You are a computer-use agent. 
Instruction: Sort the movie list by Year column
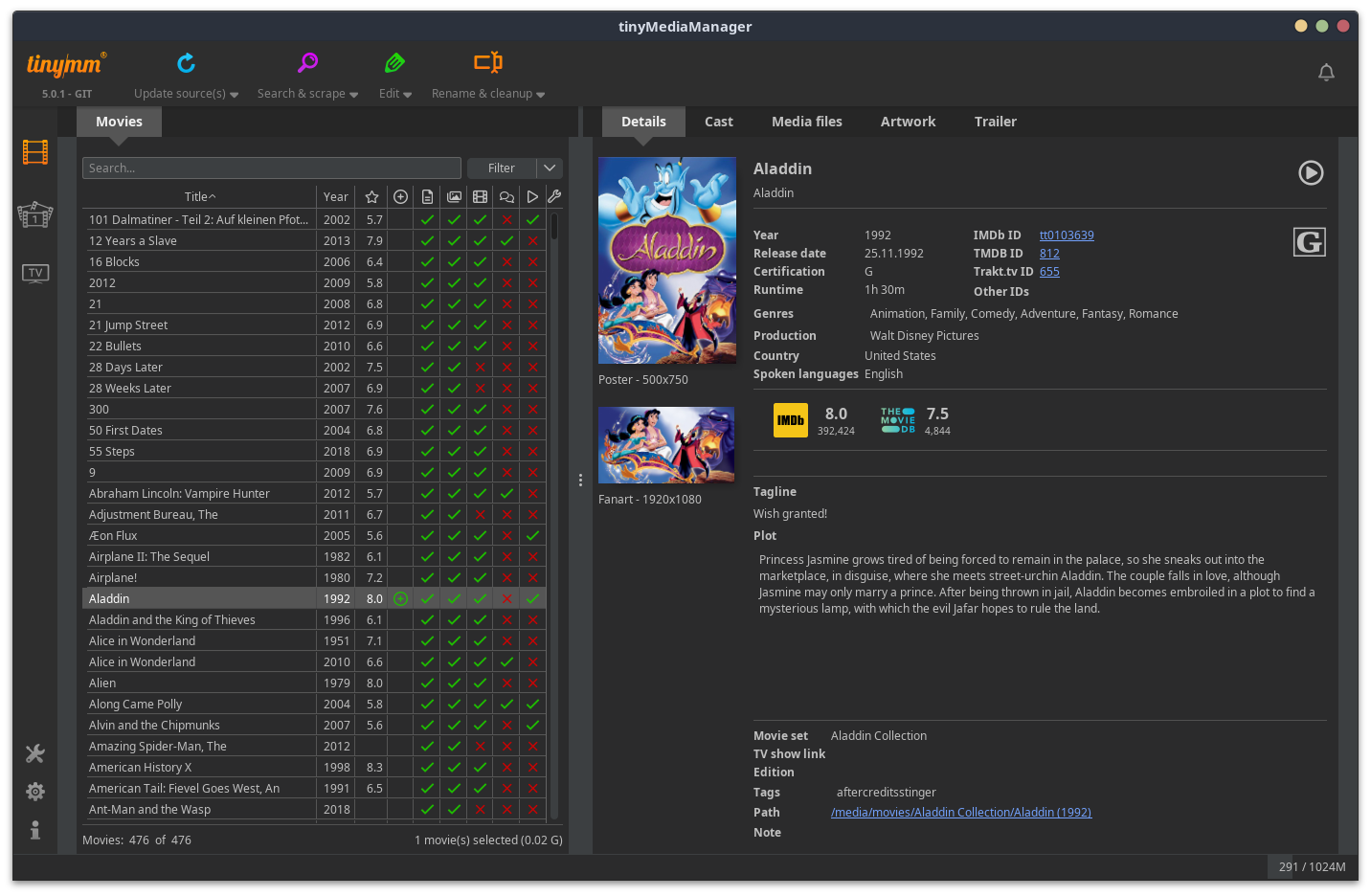[x=335, y=197]
